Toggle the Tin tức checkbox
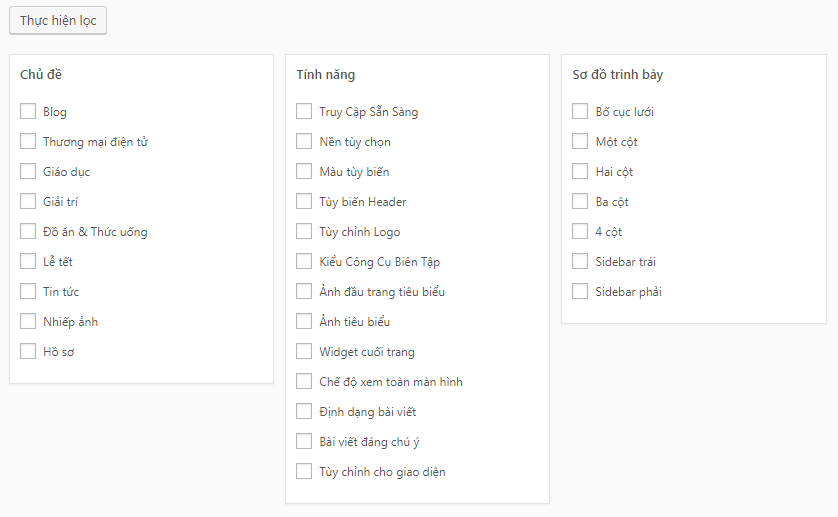The height and width of the screenshot is (517, 838). 28,292
